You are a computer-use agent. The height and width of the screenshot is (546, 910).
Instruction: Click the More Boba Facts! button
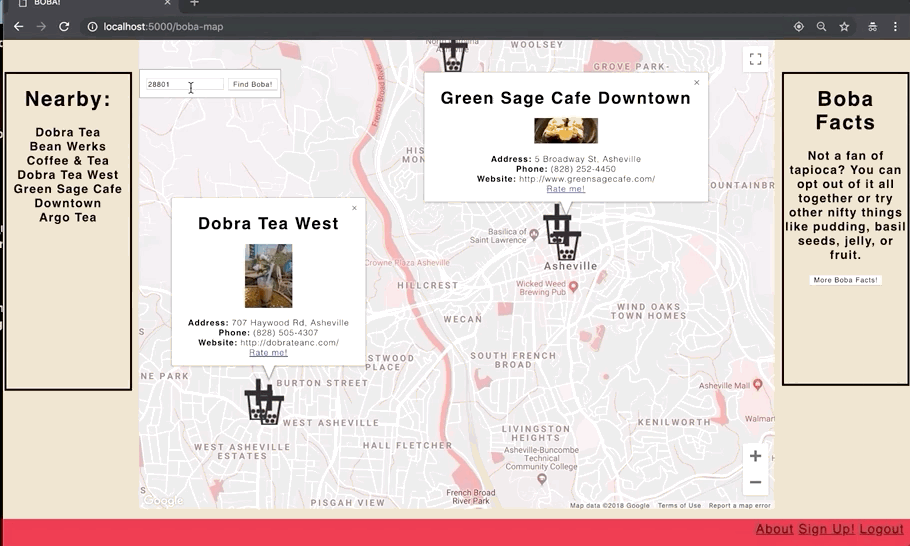tap(846, 280)
